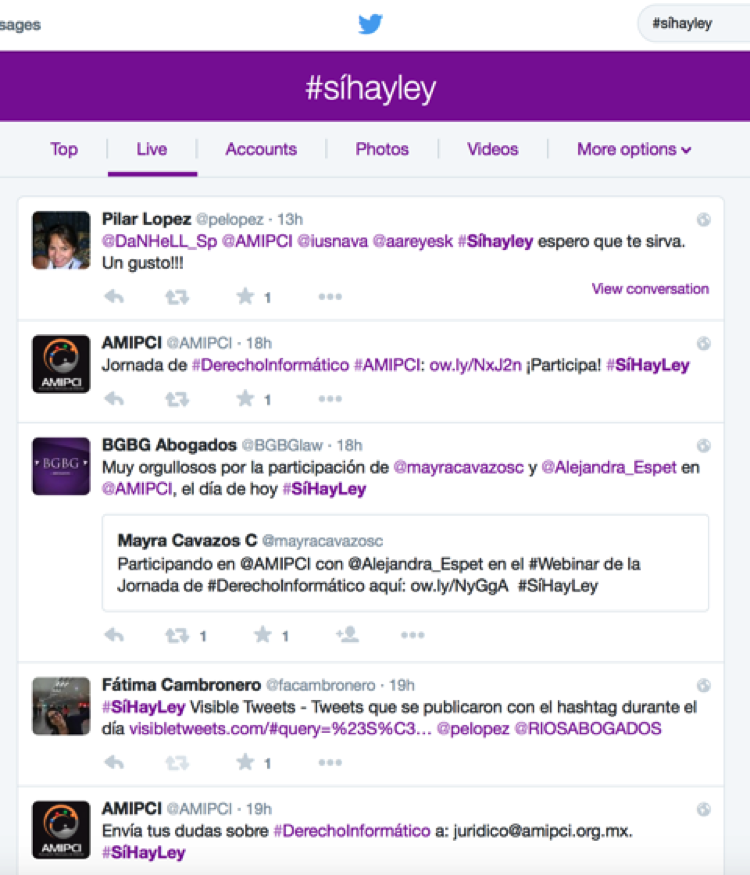750x875 pixels.
Task: Click globe icon on BGBG Abogados' tweet
Action: [704, 445]
